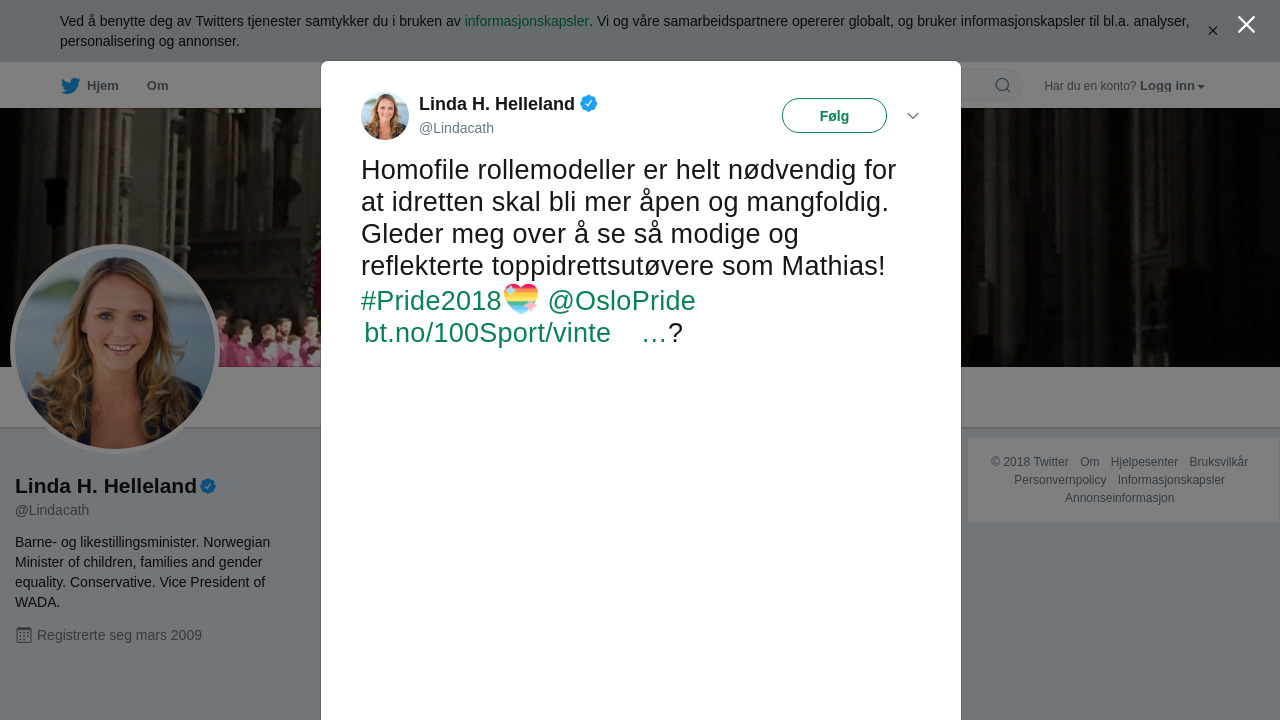Open the bt.no/100Sport article link
The width and height of the screenshot is (1280, 720).
click(x=487, y=333)
